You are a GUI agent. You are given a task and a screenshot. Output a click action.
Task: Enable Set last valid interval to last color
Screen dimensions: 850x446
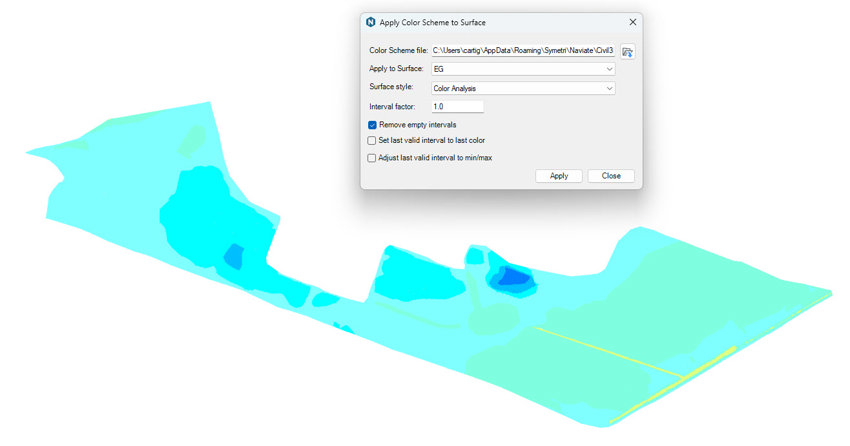click(x=372, y=140)
